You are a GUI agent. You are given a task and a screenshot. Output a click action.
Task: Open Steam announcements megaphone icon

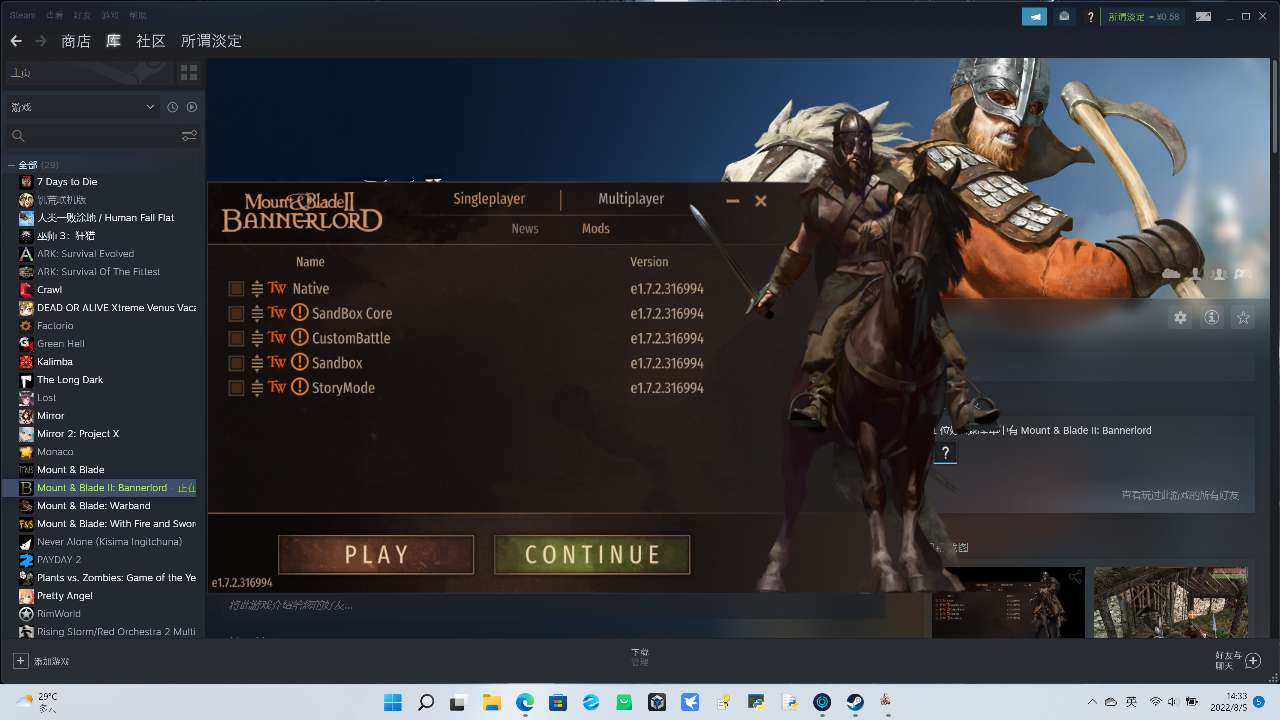[x=1034, y=16]
